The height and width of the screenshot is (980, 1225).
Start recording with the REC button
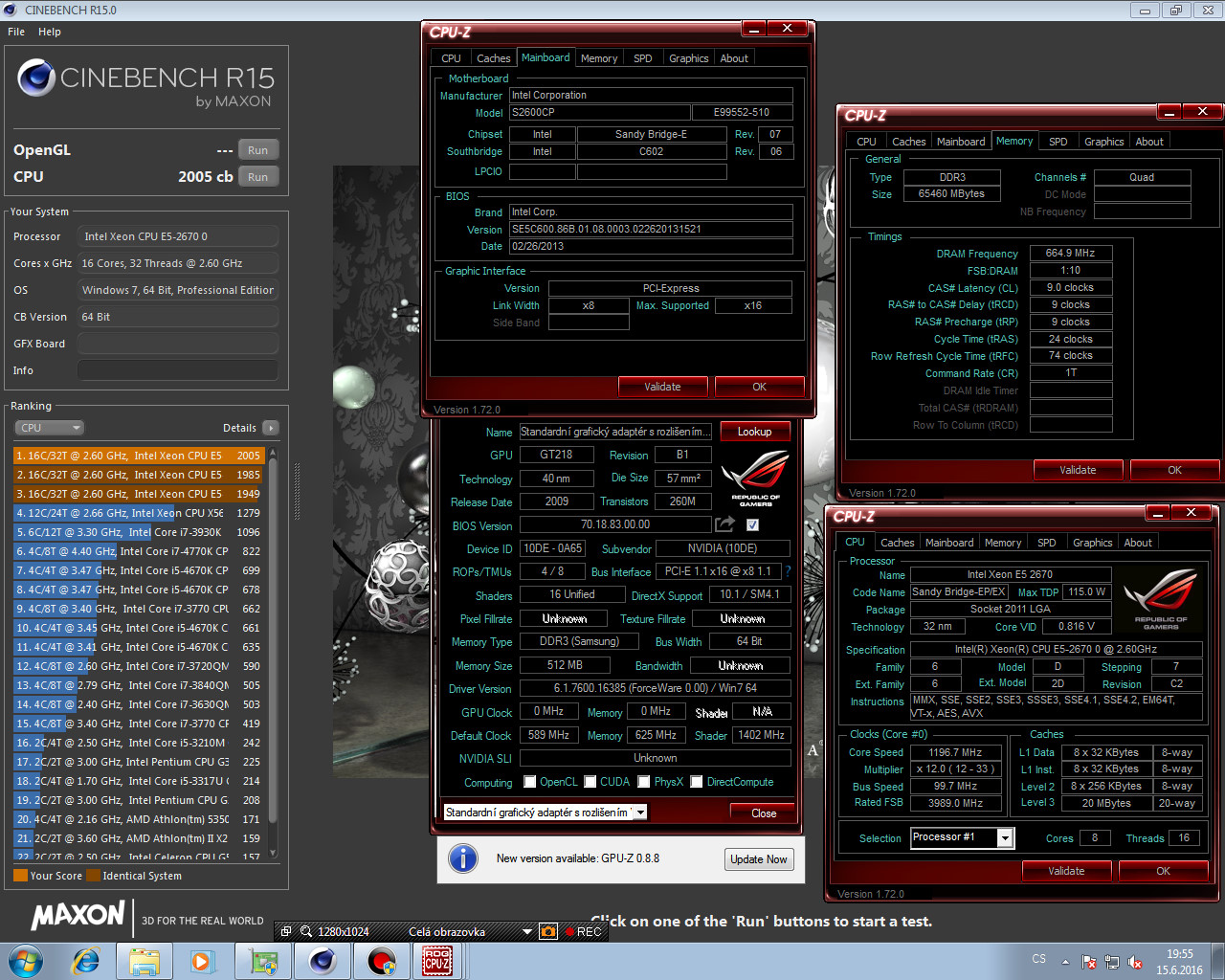coord(584,931)
